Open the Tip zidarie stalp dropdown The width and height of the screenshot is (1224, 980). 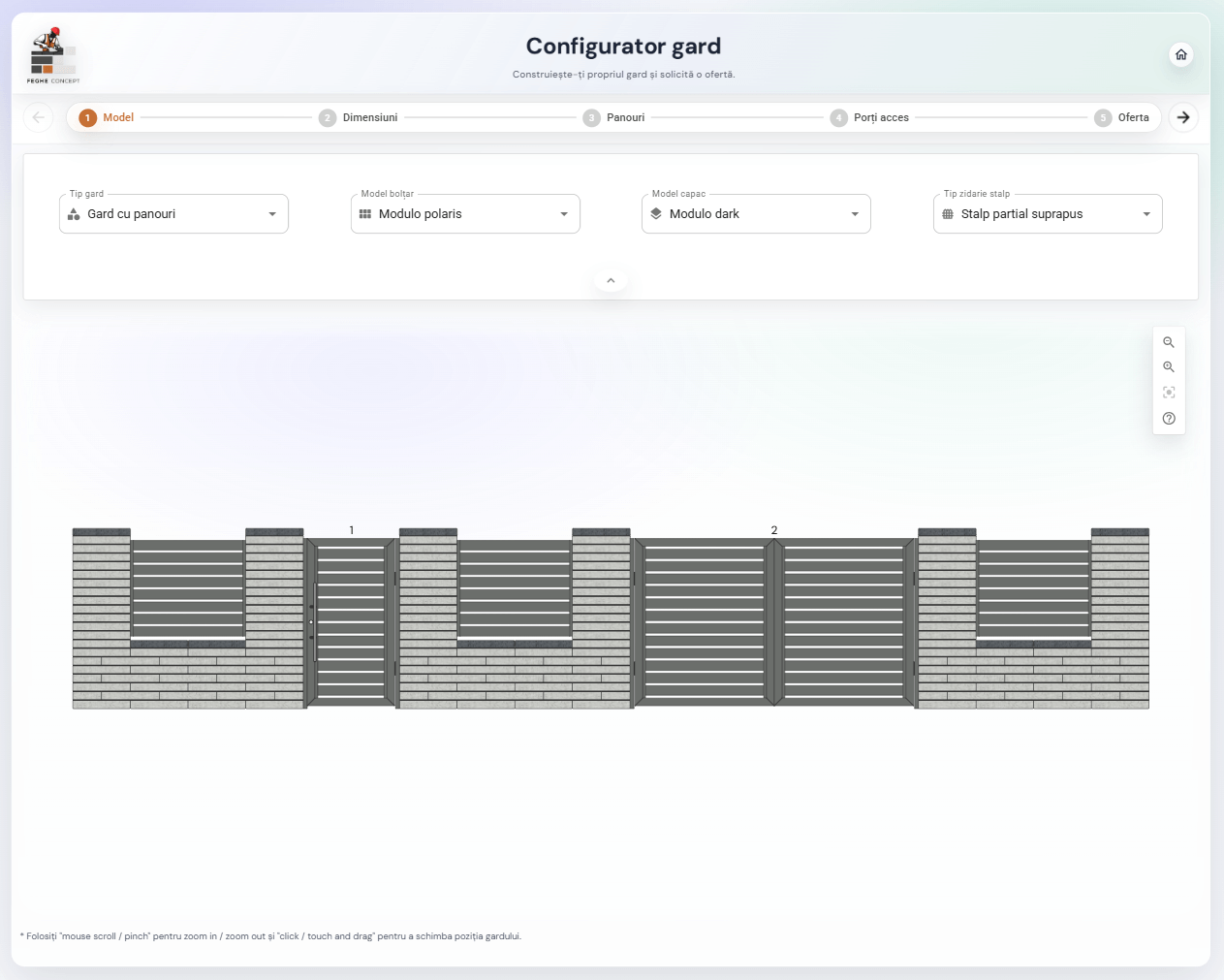(1048, 214)
